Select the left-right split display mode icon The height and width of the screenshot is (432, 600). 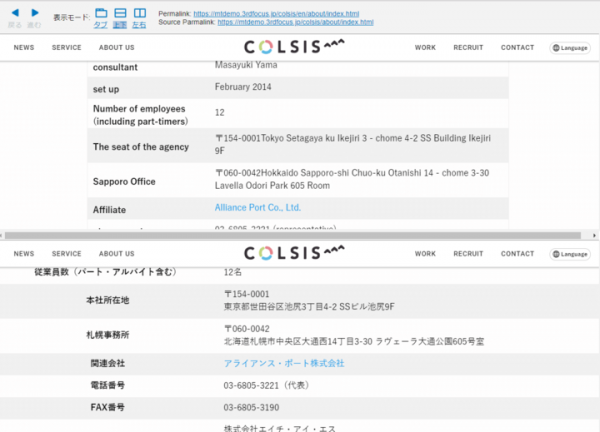[140, 13]
